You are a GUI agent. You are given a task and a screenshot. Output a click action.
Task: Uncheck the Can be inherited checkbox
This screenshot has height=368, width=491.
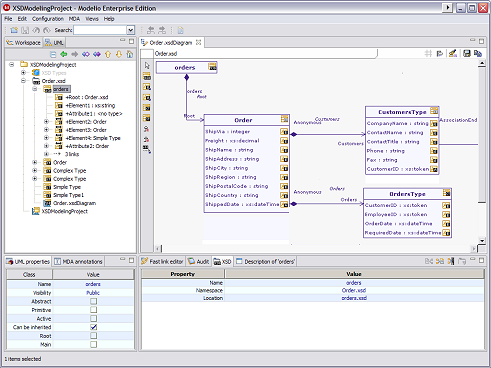click(x=94, y=327)
